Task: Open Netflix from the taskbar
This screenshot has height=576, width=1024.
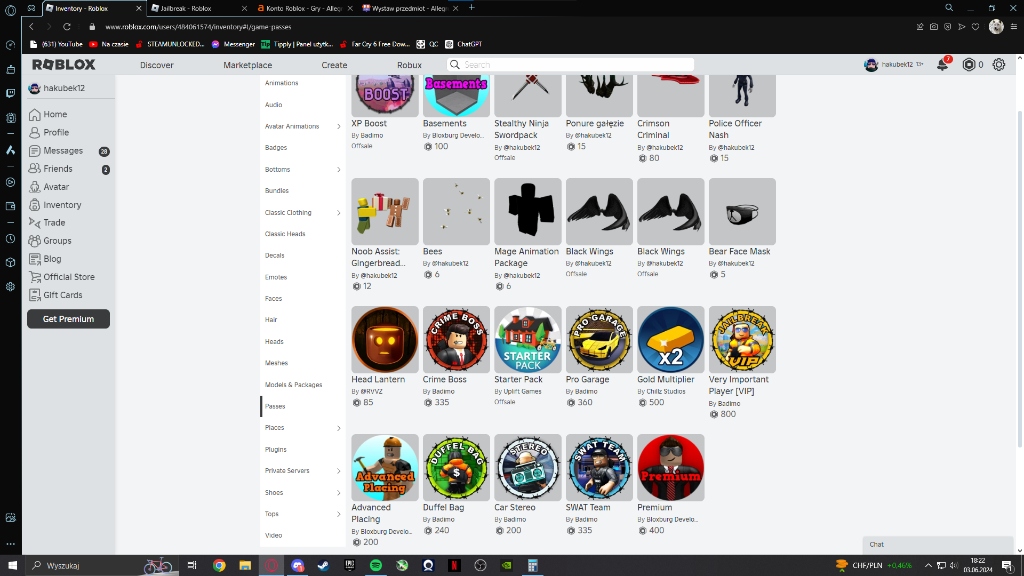Action: coord(454,566)
